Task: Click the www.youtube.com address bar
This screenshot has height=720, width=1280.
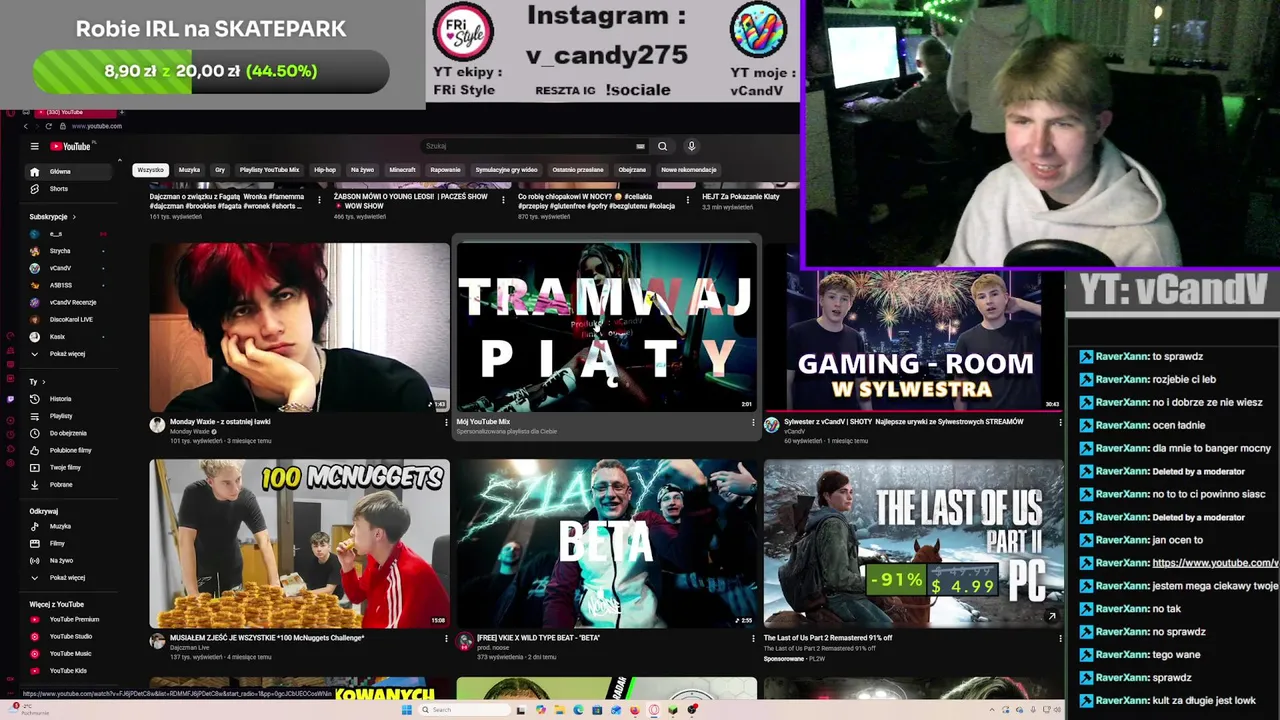Action: (x=97, y=126)
